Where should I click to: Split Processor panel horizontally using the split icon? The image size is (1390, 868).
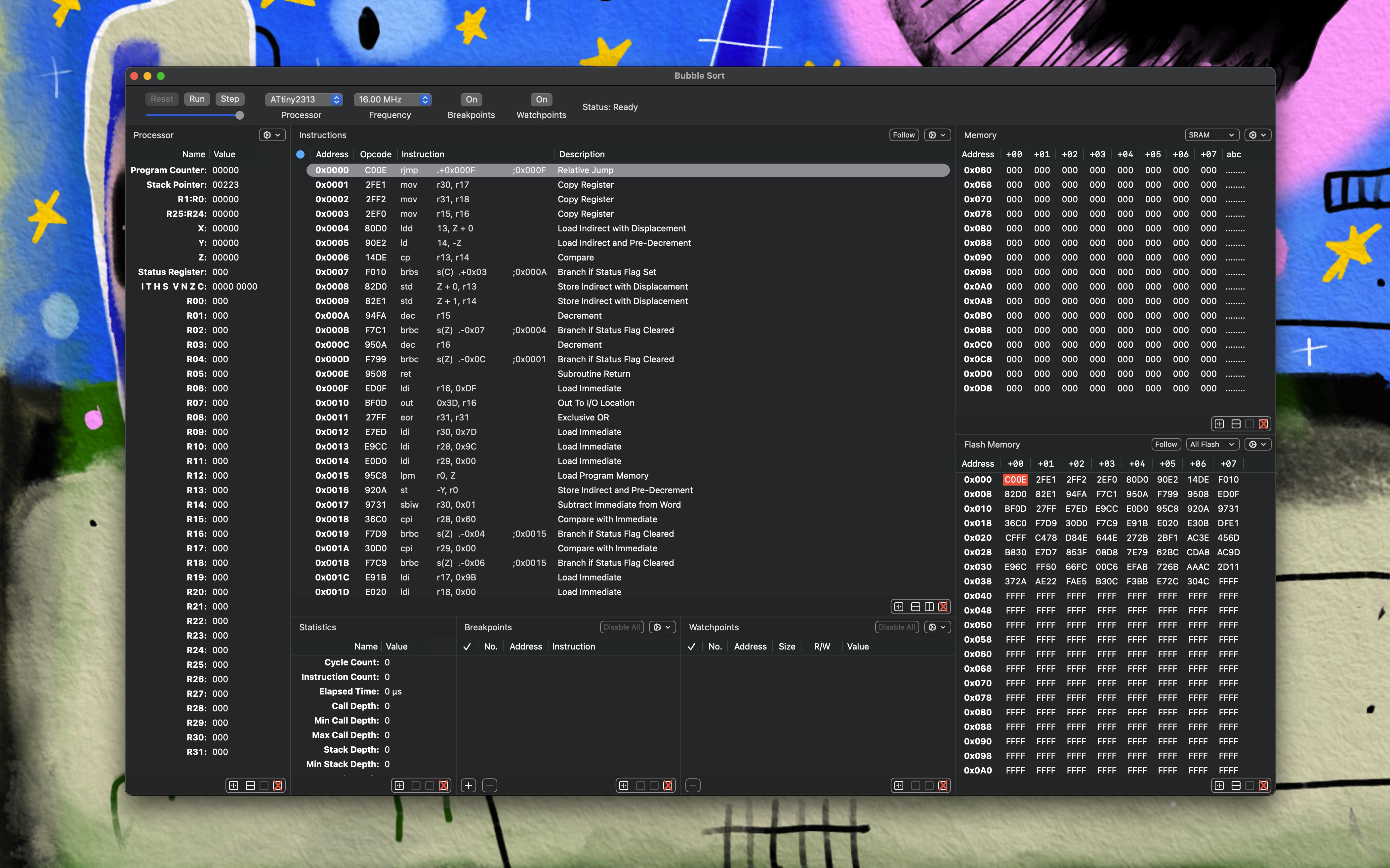tap(250, 785)
